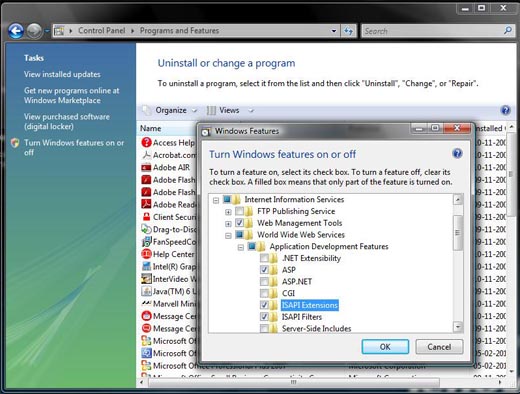Select the Java(TM) 6 icon

point(146,291)
